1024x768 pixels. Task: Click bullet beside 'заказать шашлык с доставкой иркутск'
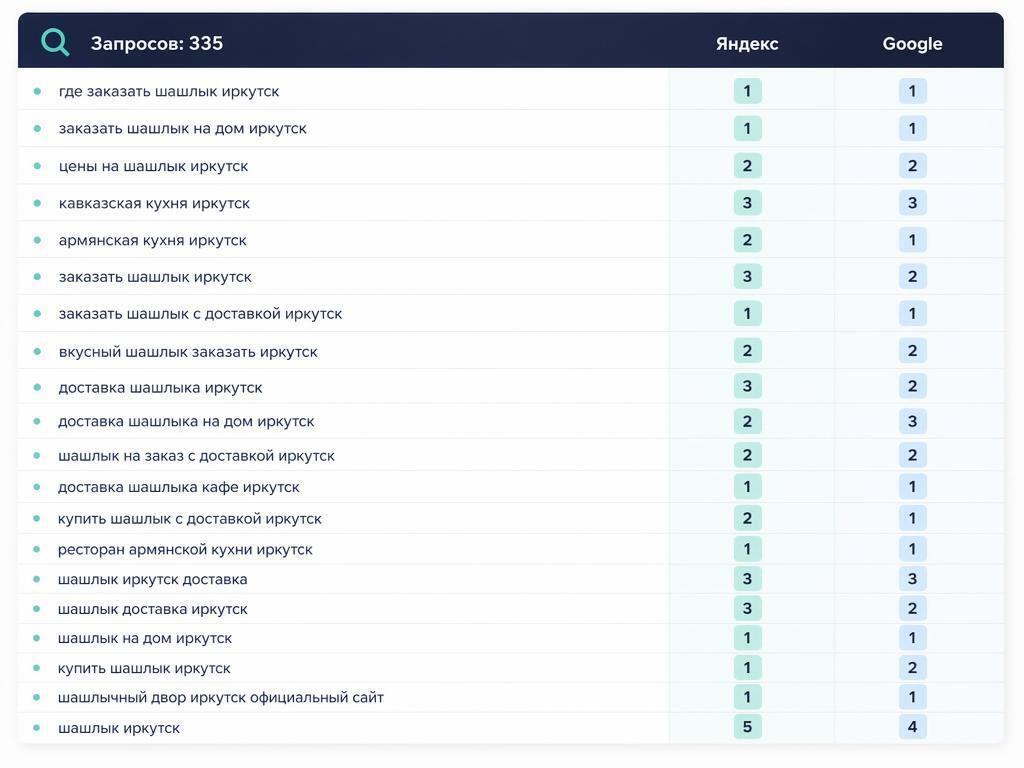point(37,313)
